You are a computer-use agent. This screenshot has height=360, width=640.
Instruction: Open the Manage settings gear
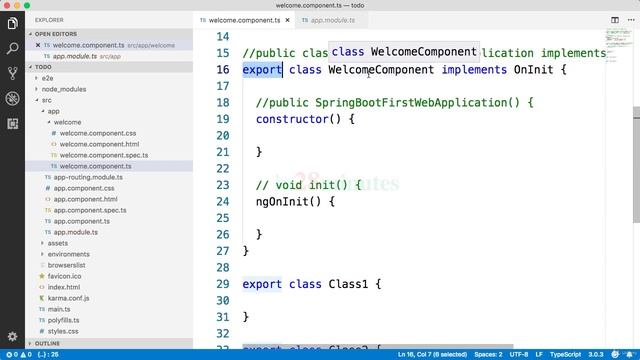(12, 336)
